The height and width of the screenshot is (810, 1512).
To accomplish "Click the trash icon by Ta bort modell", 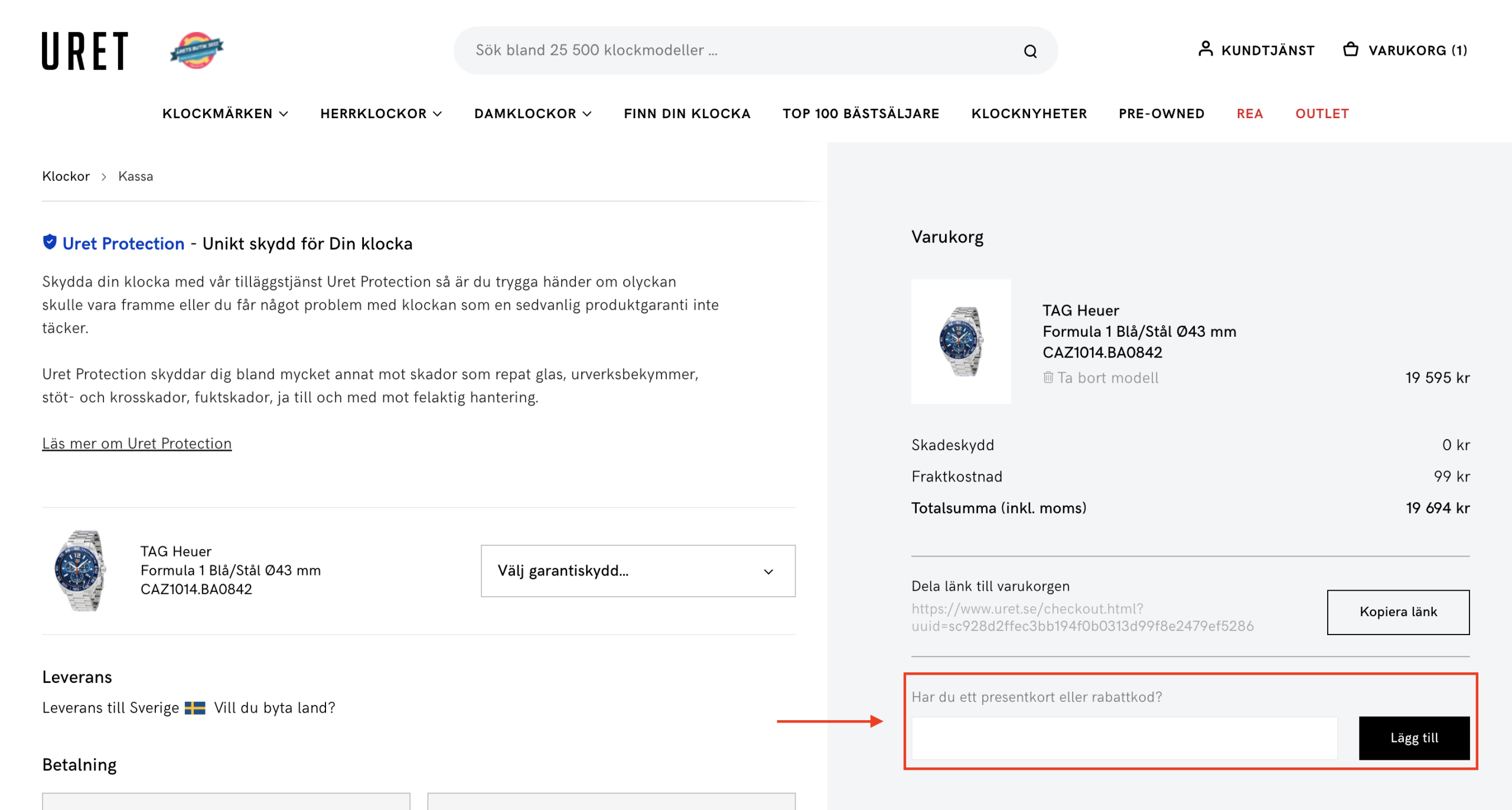I will [x=1048, y=377].
